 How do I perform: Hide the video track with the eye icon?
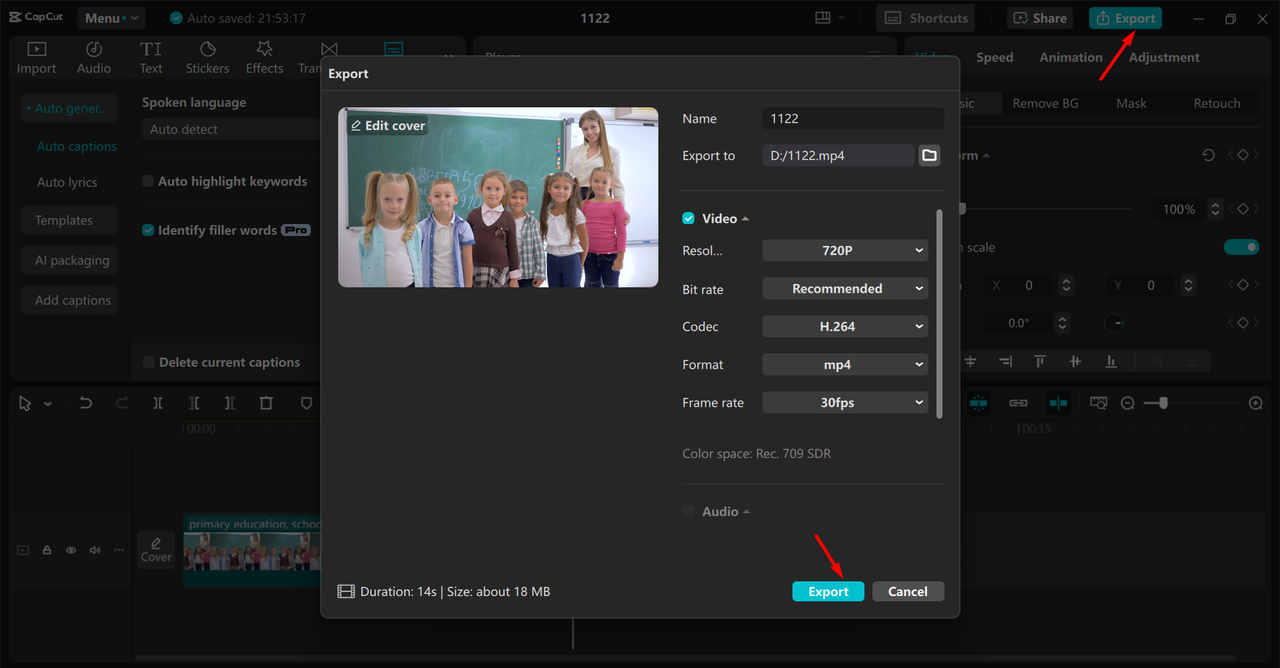tap(71, 550)
